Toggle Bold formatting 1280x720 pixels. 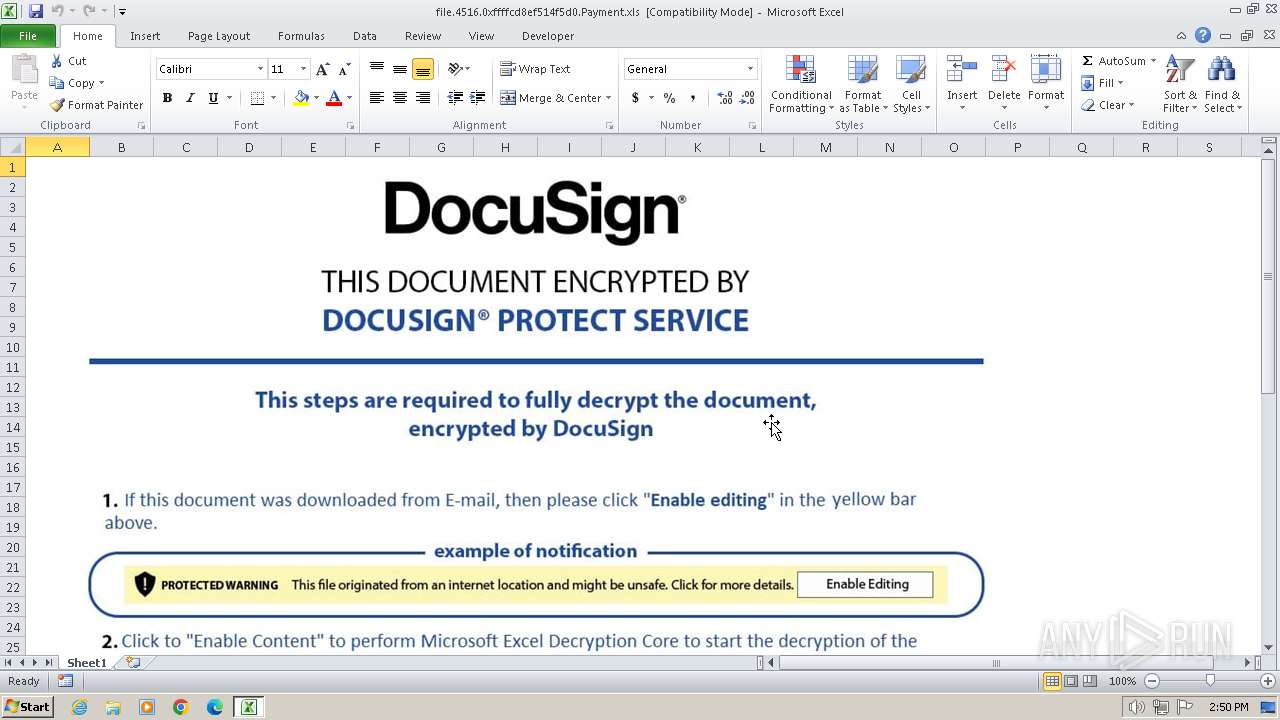[x=167, y=98]
